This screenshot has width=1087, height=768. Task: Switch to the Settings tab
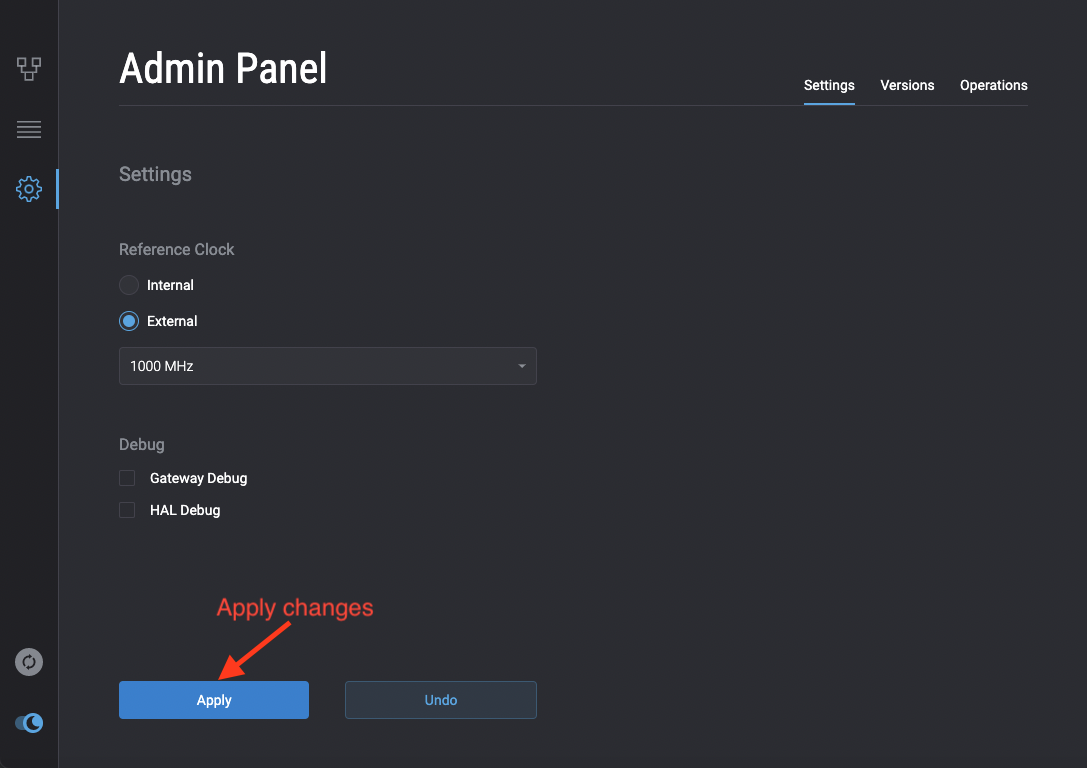829,85
